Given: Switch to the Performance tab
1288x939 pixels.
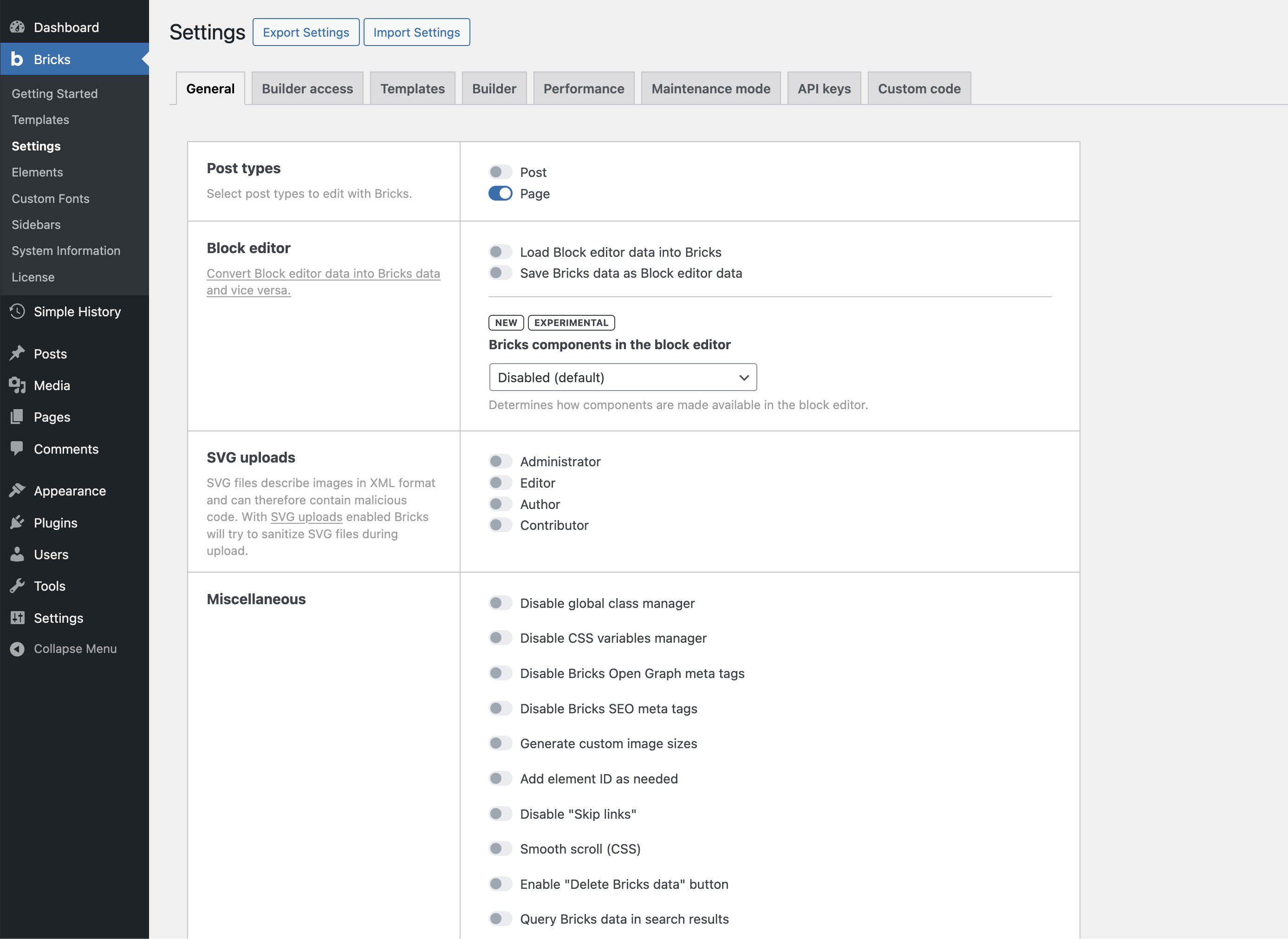Looking at the screenshot, I should [584, 89].
